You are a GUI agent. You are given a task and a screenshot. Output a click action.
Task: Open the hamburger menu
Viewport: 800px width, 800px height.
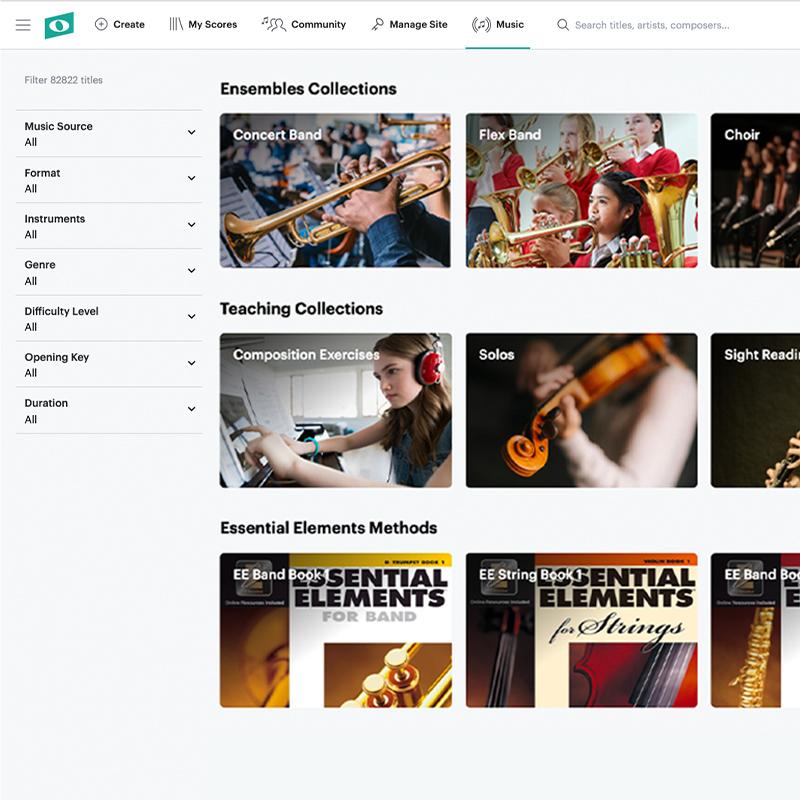[23, 25]
